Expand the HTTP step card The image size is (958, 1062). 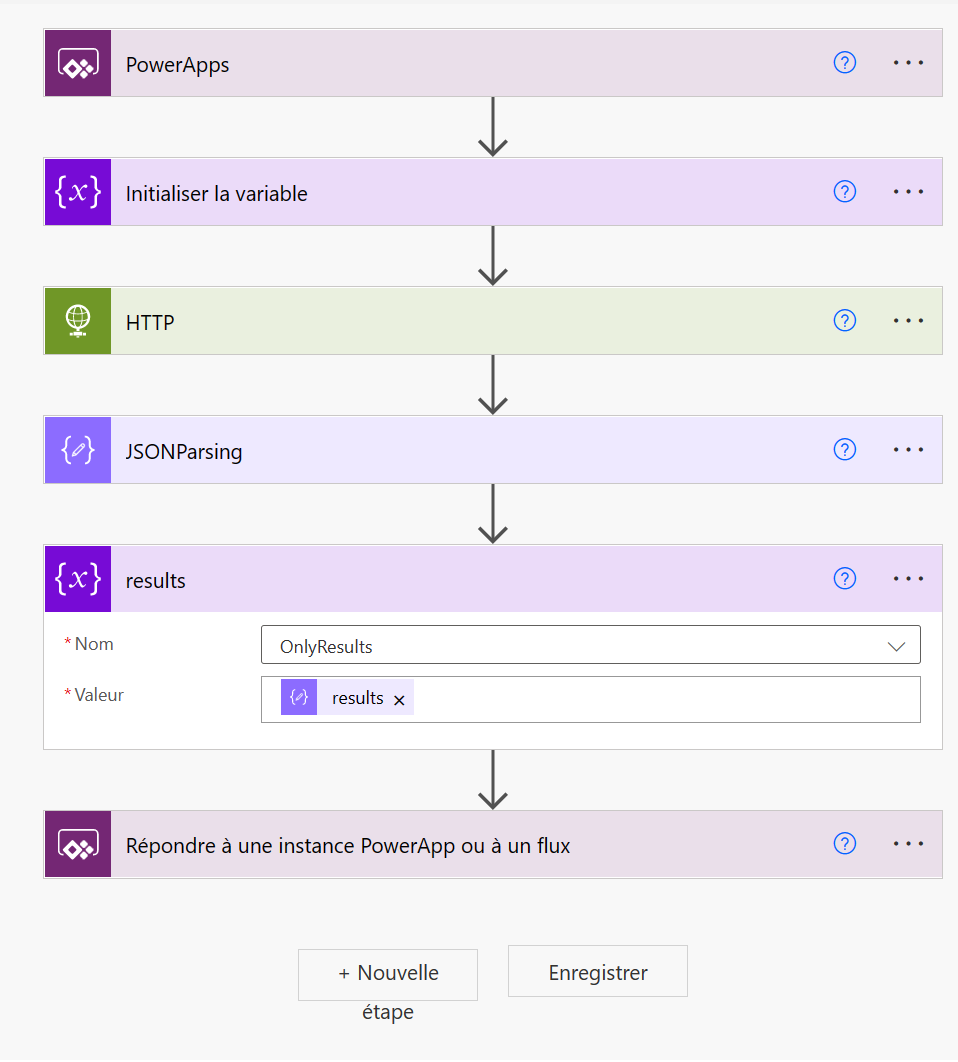pos(493,321)
